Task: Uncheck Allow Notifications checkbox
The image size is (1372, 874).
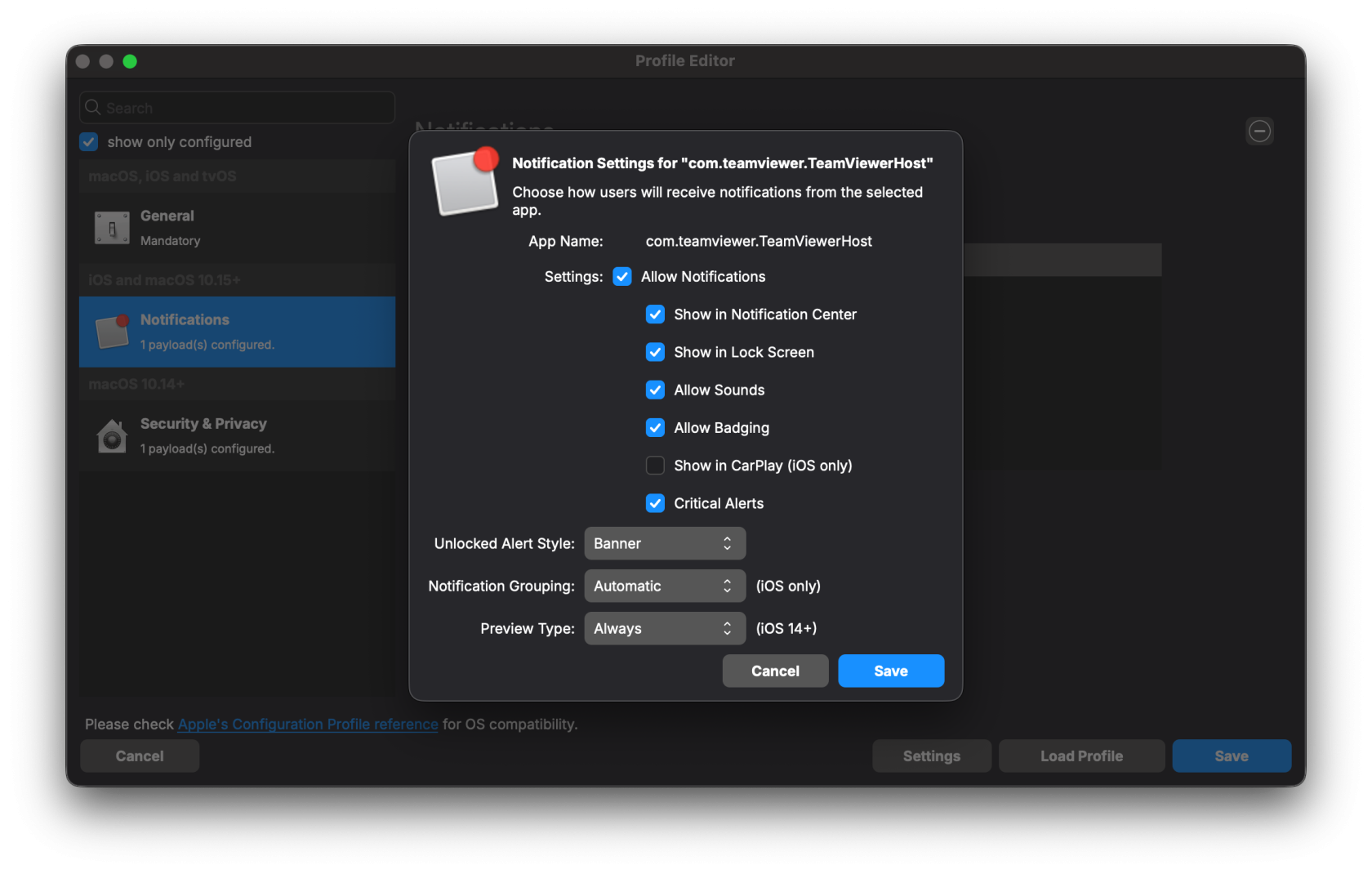Action: 622,277
